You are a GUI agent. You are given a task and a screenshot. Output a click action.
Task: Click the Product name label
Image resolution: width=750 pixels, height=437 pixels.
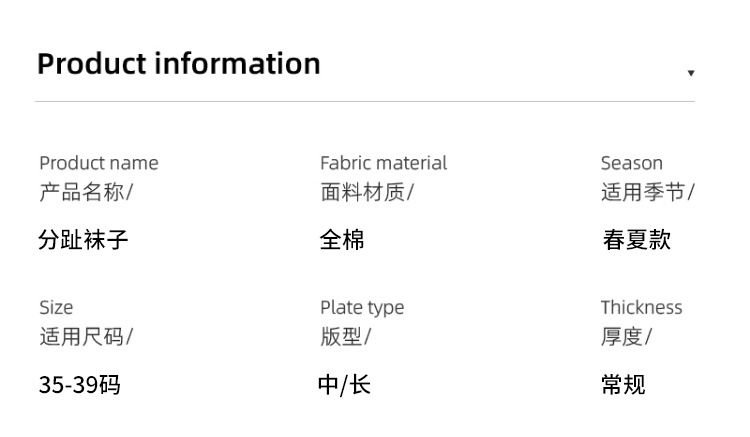pos(98,163)
